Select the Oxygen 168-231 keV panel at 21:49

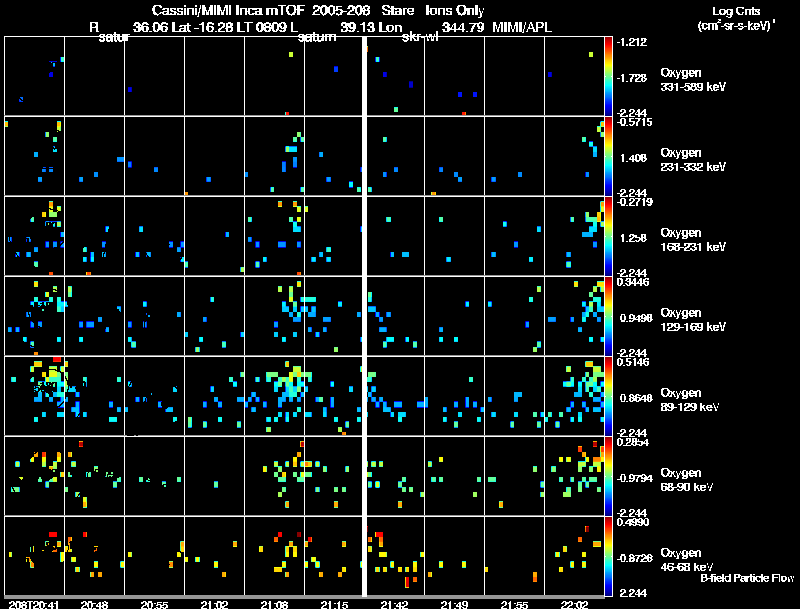(x=455, y=236)
